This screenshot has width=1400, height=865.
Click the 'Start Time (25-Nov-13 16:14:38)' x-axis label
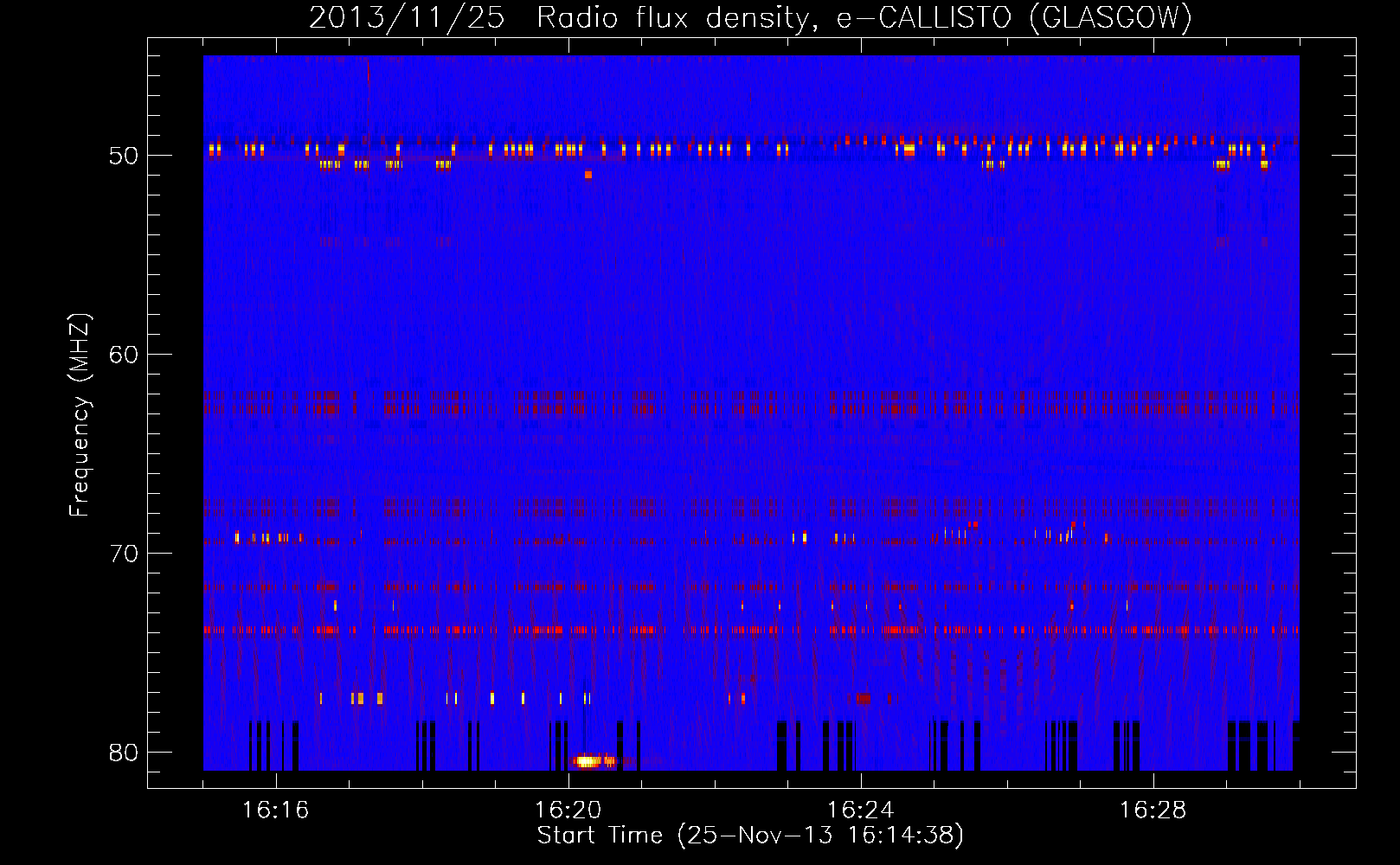(x=750, y=836)
